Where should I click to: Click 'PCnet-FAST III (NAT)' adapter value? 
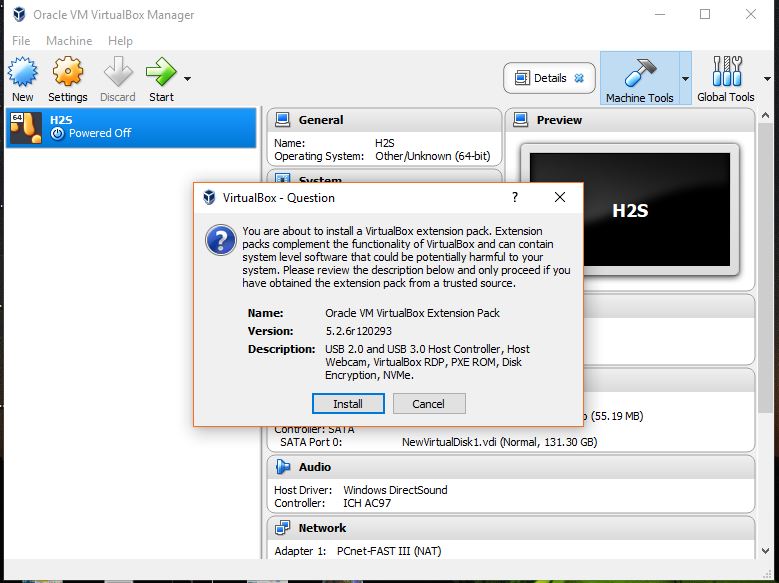pyautogui.click(x=389, y=551)
